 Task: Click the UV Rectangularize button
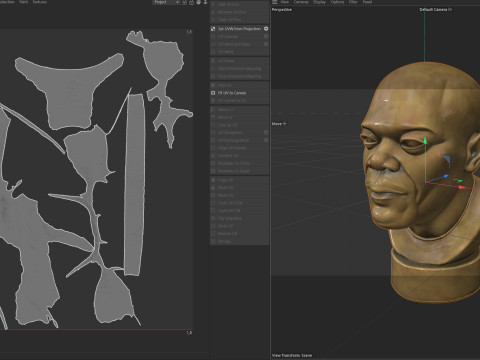pos(239,140)
